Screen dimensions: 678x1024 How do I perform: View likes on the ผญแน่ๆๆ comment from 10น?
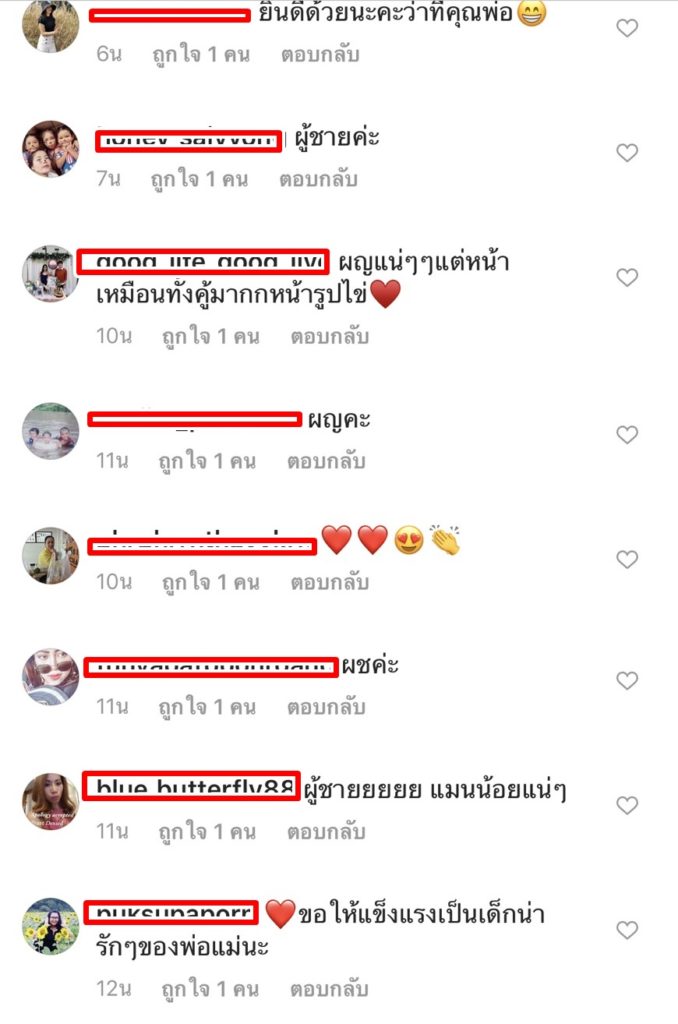pyautogui.click(x=210, y=337)
